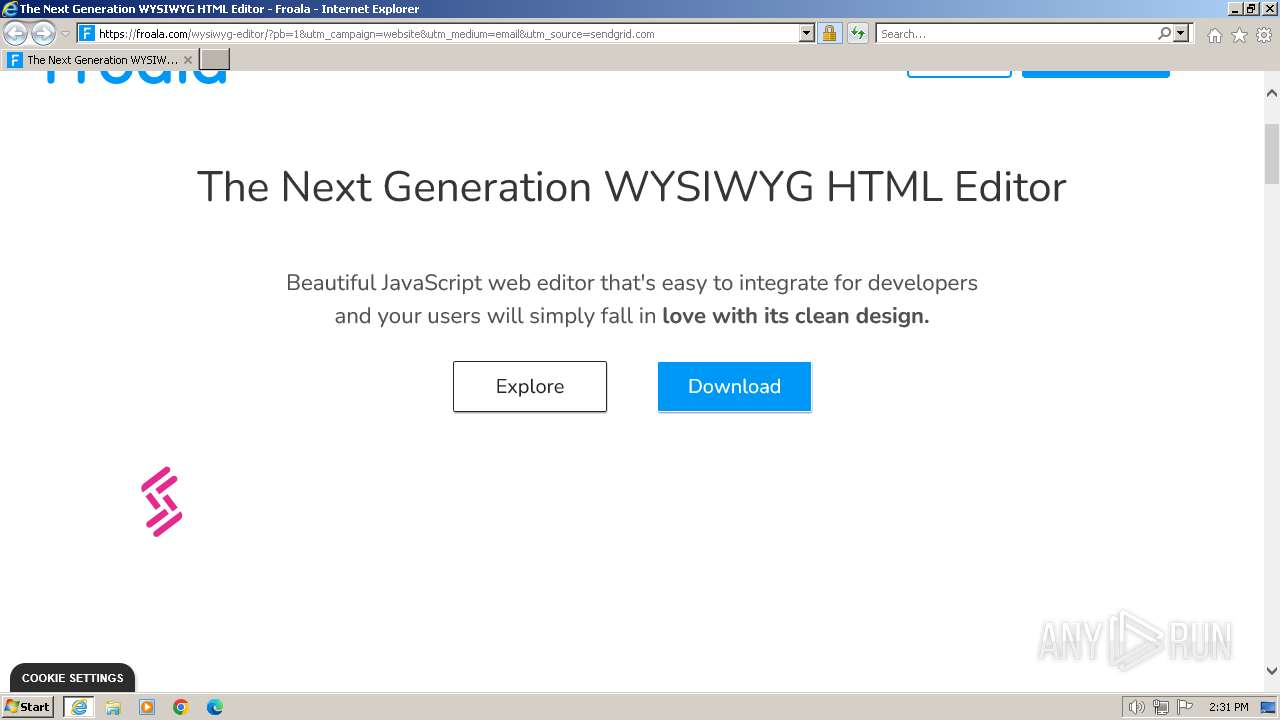The height and width of the screenshot is (720, 1280).
Task: Click the page scrollbar down arrow
Action: click(x=1272, y=671)
